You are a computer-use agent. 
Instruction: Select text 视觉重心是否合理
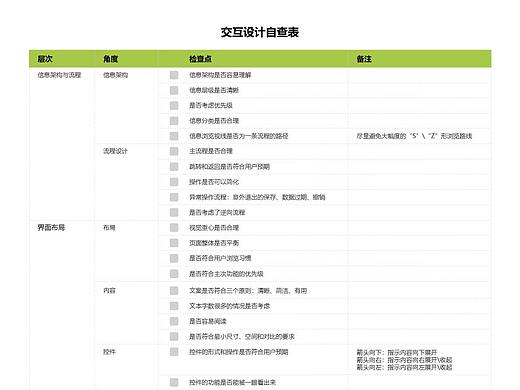[x=214, y=228]
